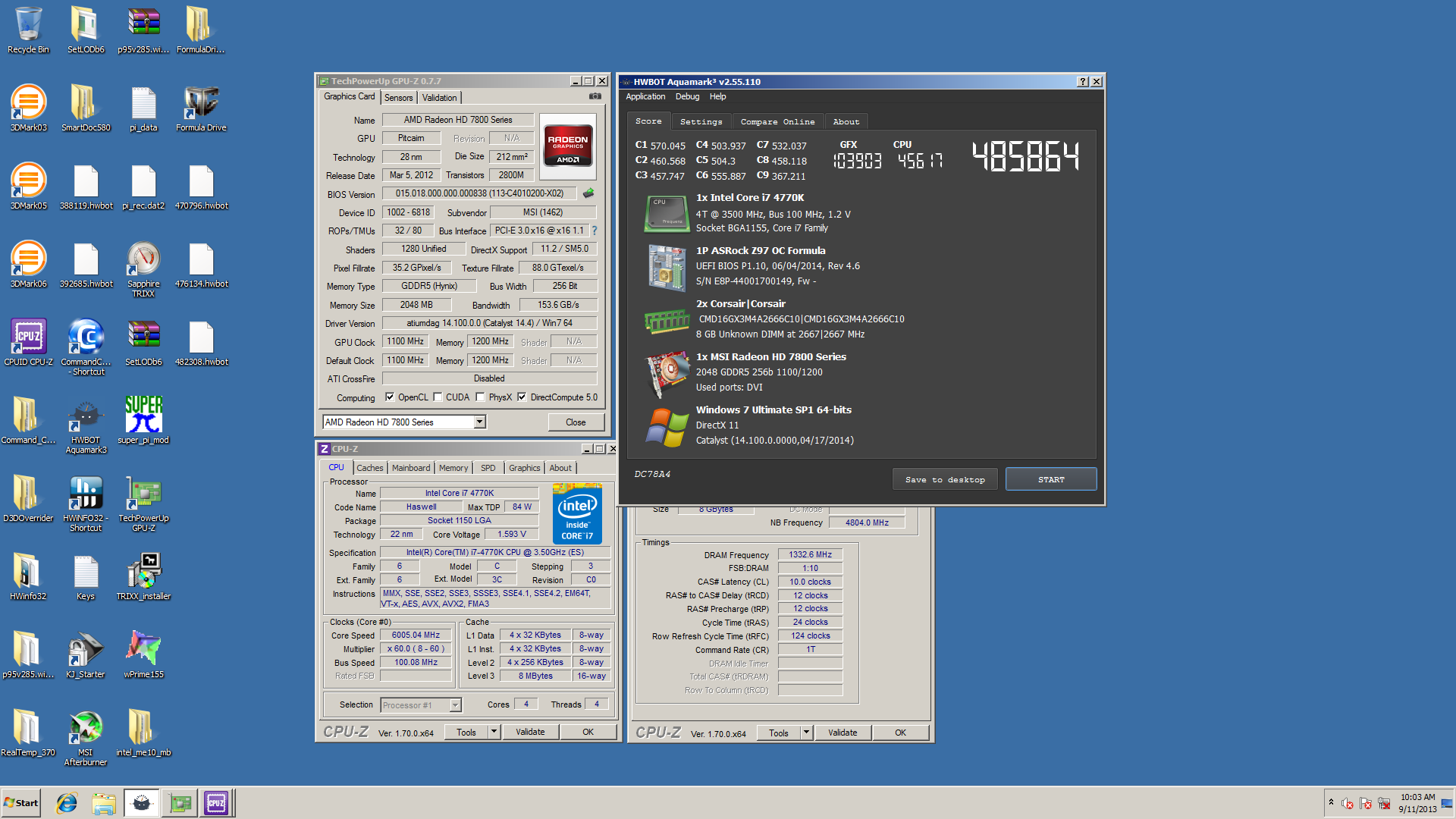Open the KJ_Starter desktop icon
1456x819 pixels.
[x=86, y=655]
